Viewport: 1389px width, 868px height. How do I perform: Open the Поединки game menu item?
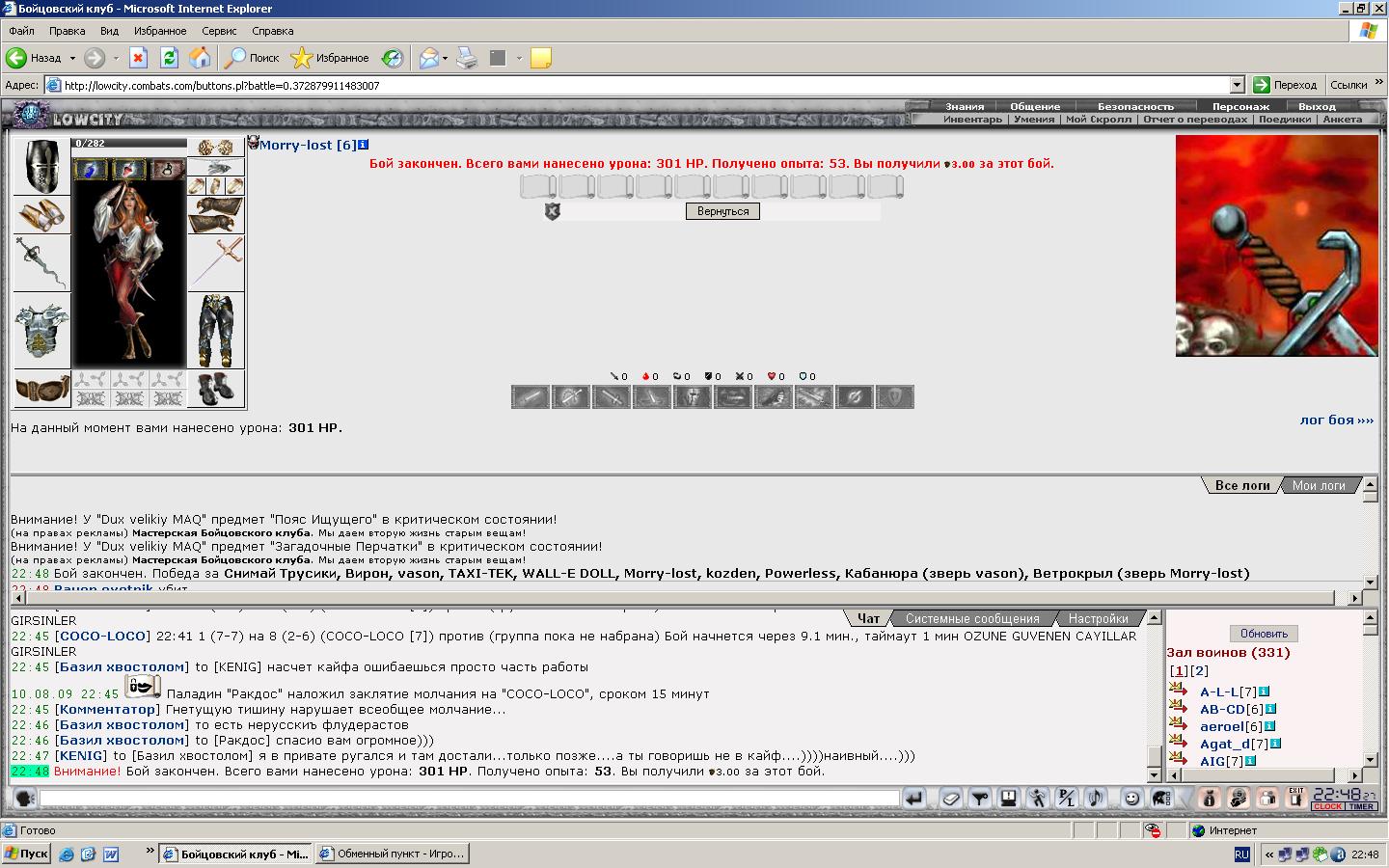(x=1284, y=120)
